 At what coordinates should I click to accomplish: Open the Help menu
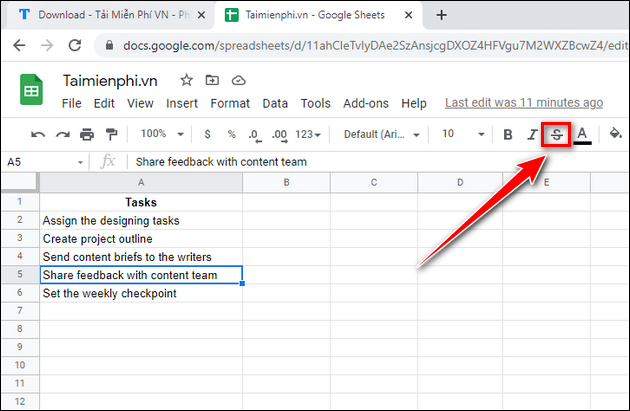(x=414, y=103)
